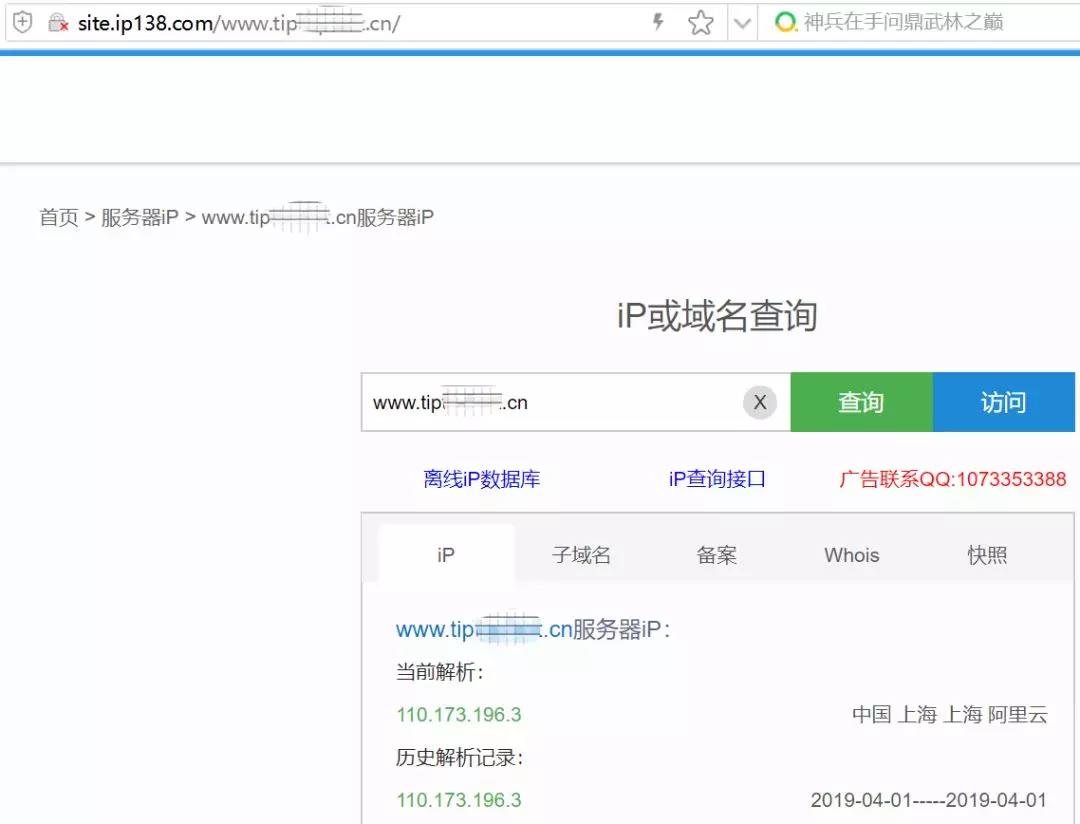Bookmark this page using the star icon
Image resolution: width=1080 pixels, height=824 pixels.
coord(701,19)
